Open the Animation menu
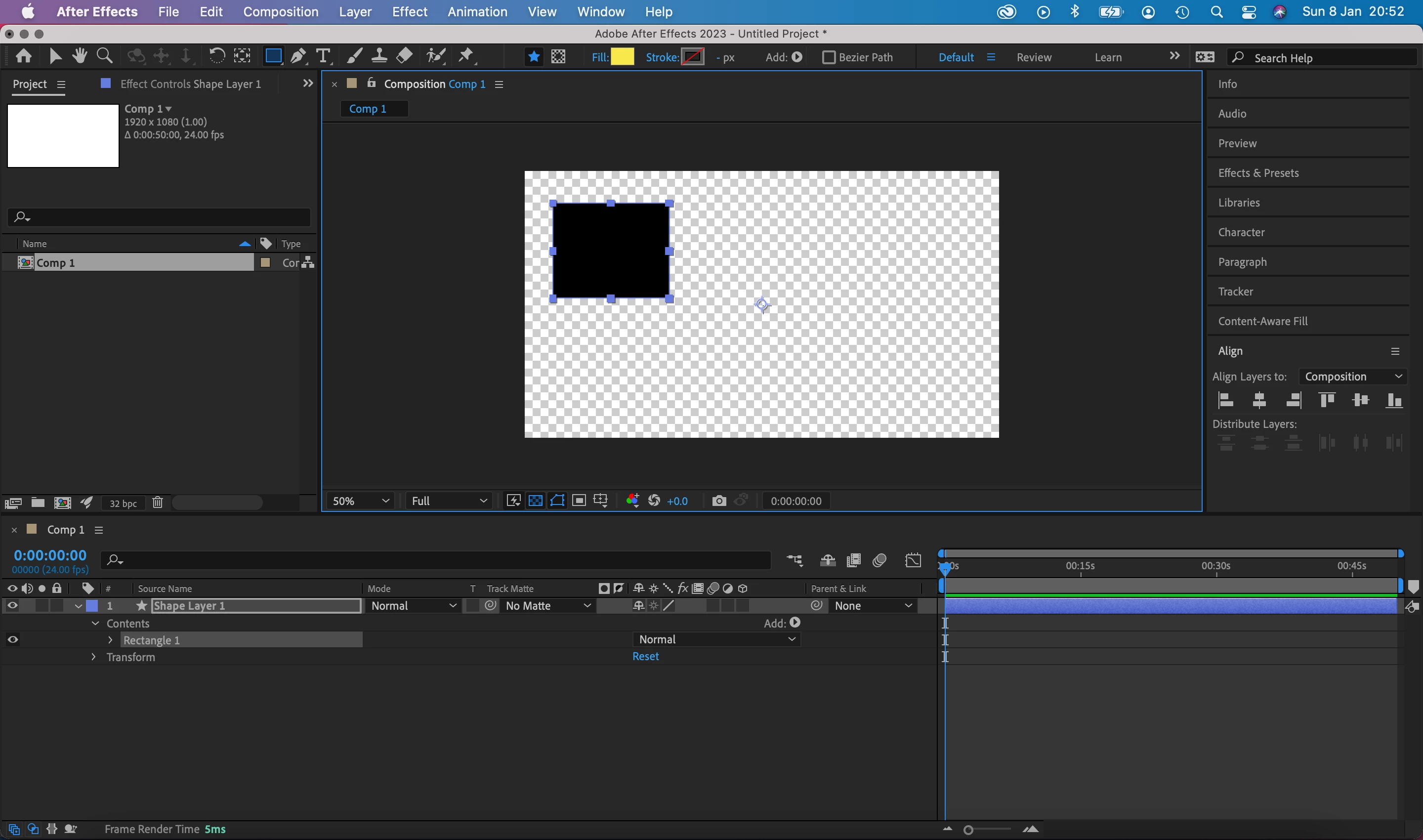 pos(477,12)
